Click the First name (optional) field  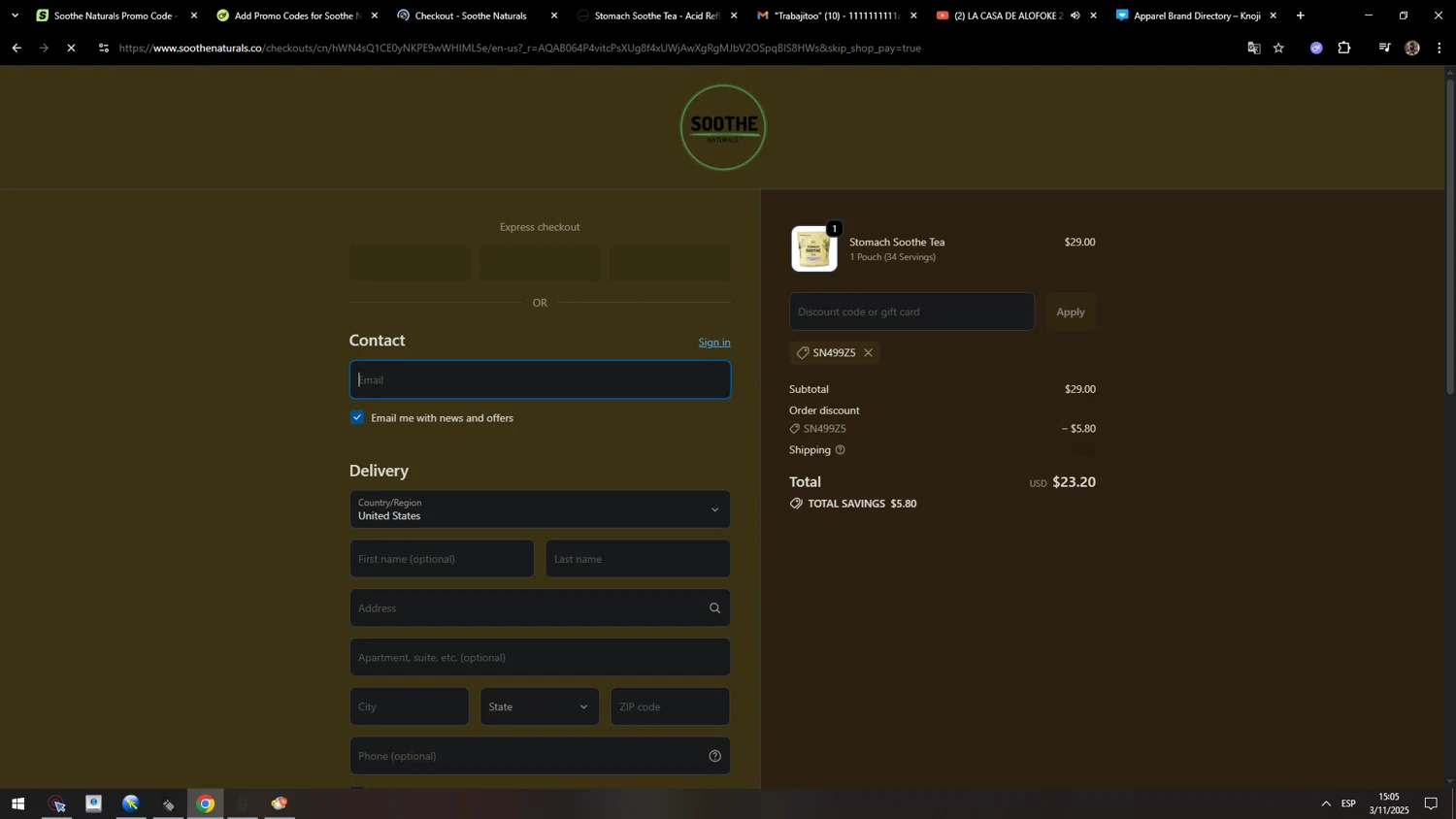(442, 559)
